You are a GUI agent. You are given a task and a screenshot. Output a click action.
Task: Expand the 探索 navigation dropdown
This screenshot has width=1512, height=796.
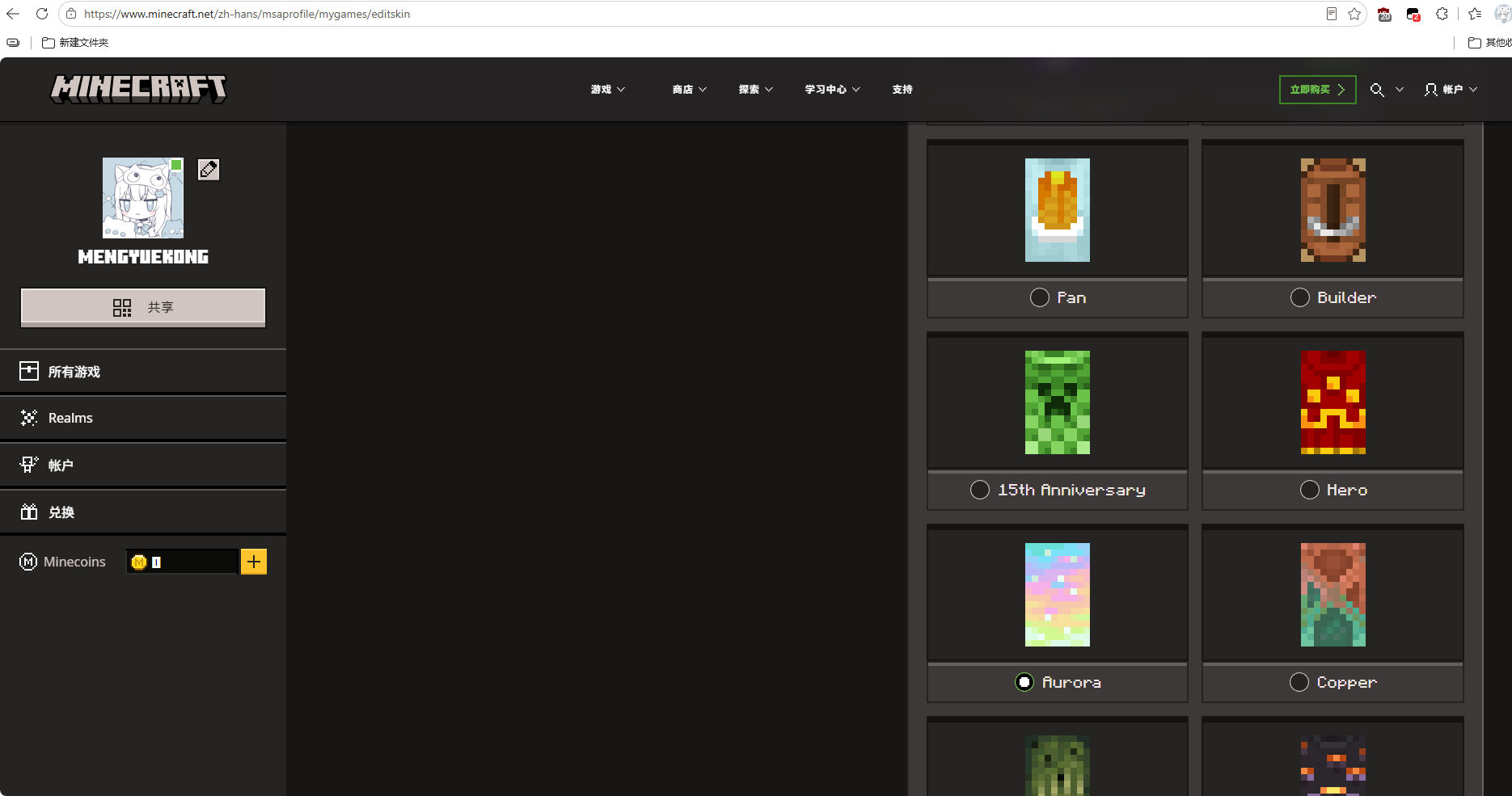tap(756, 90)
